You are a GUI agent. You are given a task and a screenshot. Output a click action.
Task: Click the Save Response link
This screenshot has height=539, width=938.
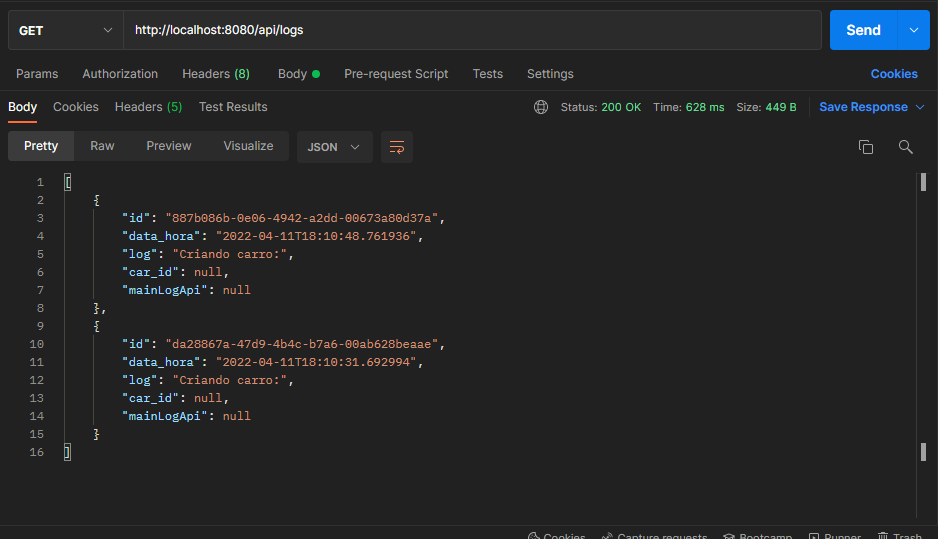[x=863, y=107]
